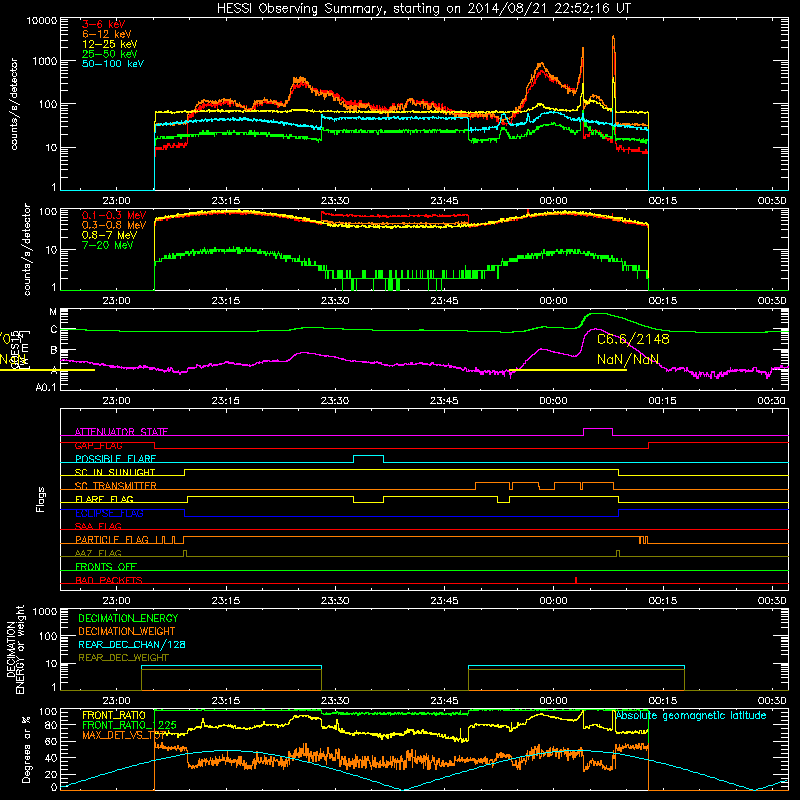
Task: Click the NaN/NaN annotation under C6.6/2148
Action: pos(628,359)
